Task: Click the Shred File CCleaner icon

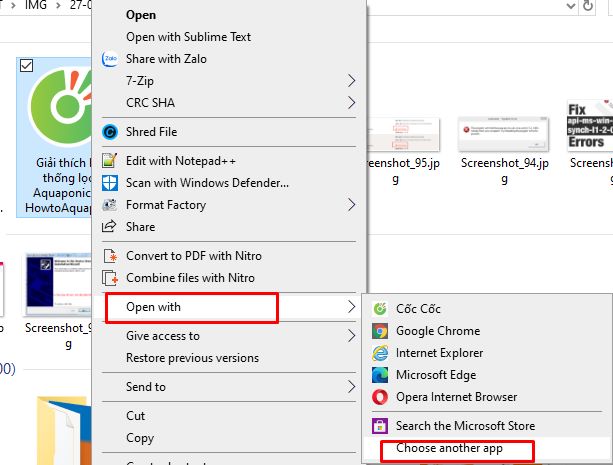Action: pyautogui.click(x=110, y=132)
